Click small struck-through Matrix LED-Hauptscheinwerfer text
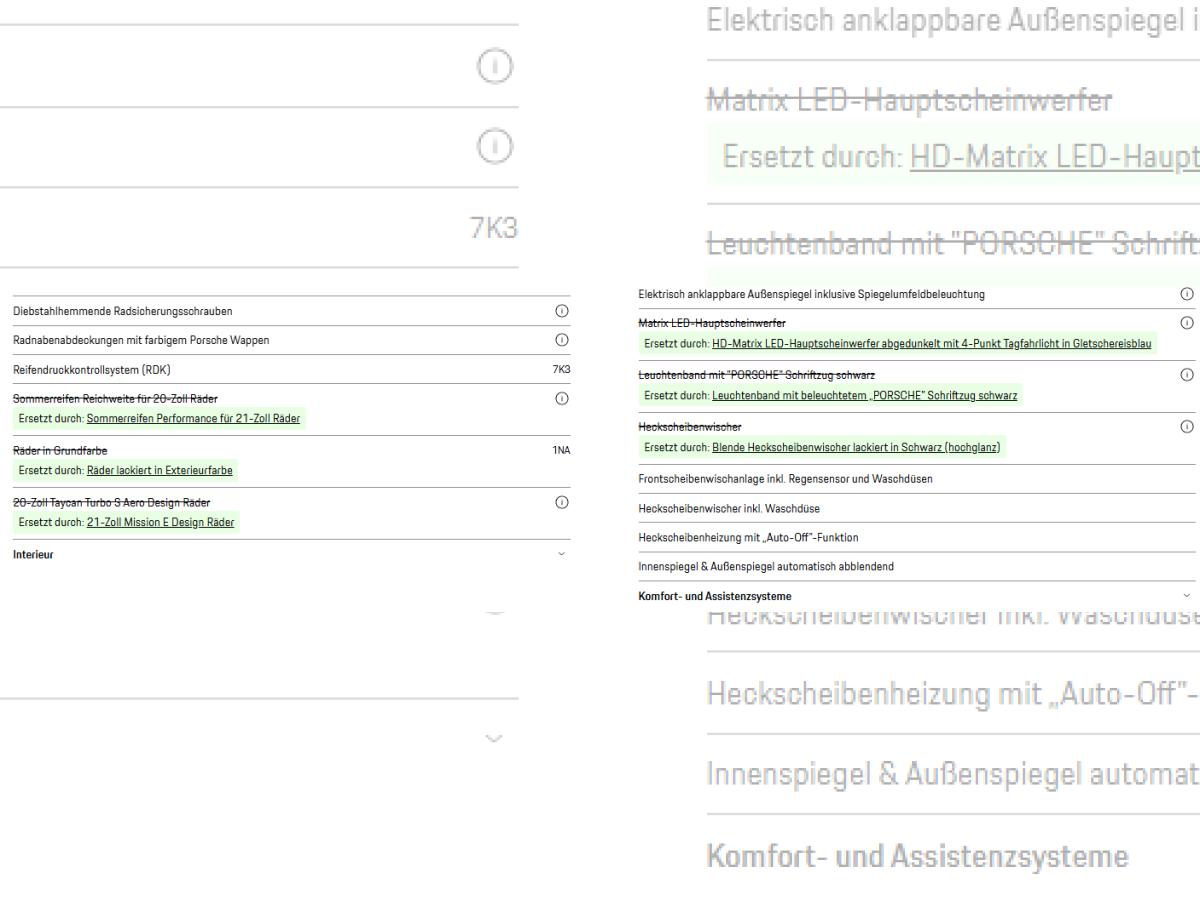1200x900 pixels. (712, 323)
